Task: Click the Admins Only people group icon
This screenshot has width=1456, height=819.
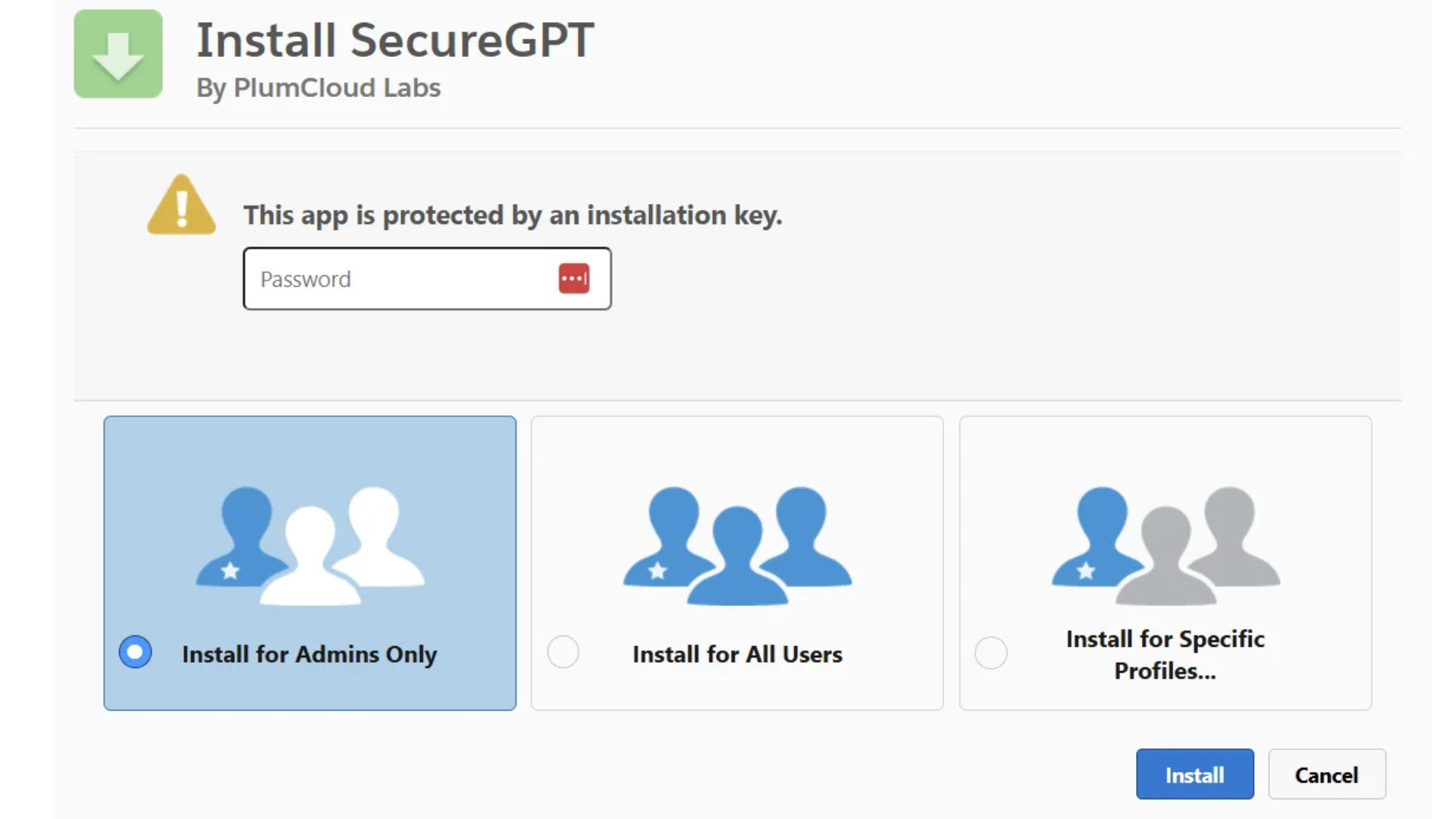Action: [309, 545]
